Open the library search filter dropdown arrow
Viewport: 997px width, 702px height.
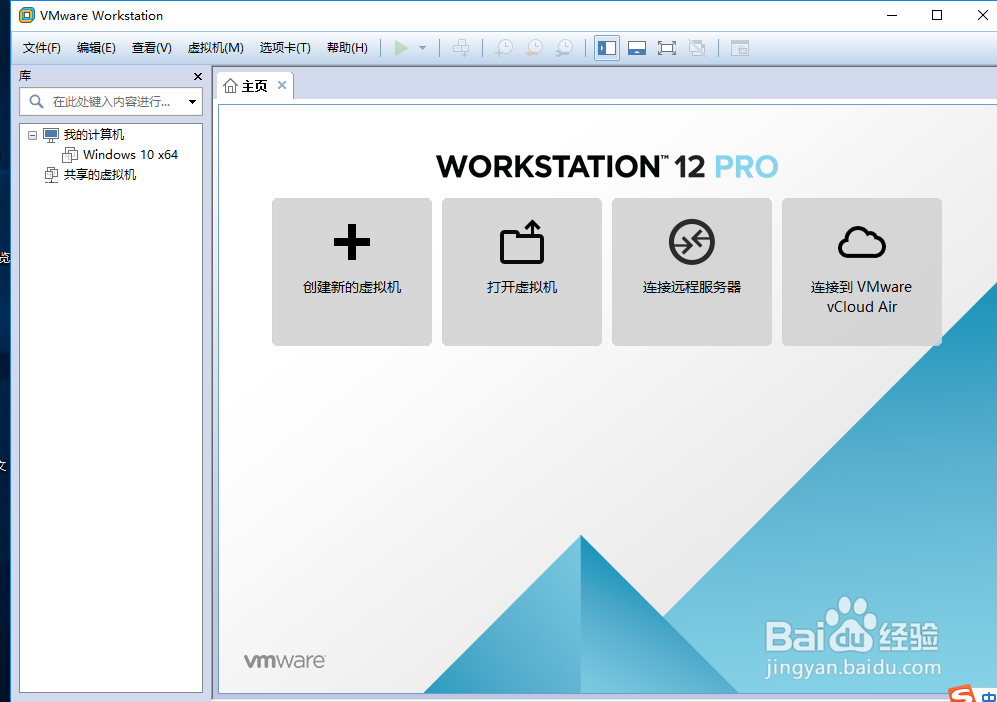pyautogui.click(x=192, y=102)
